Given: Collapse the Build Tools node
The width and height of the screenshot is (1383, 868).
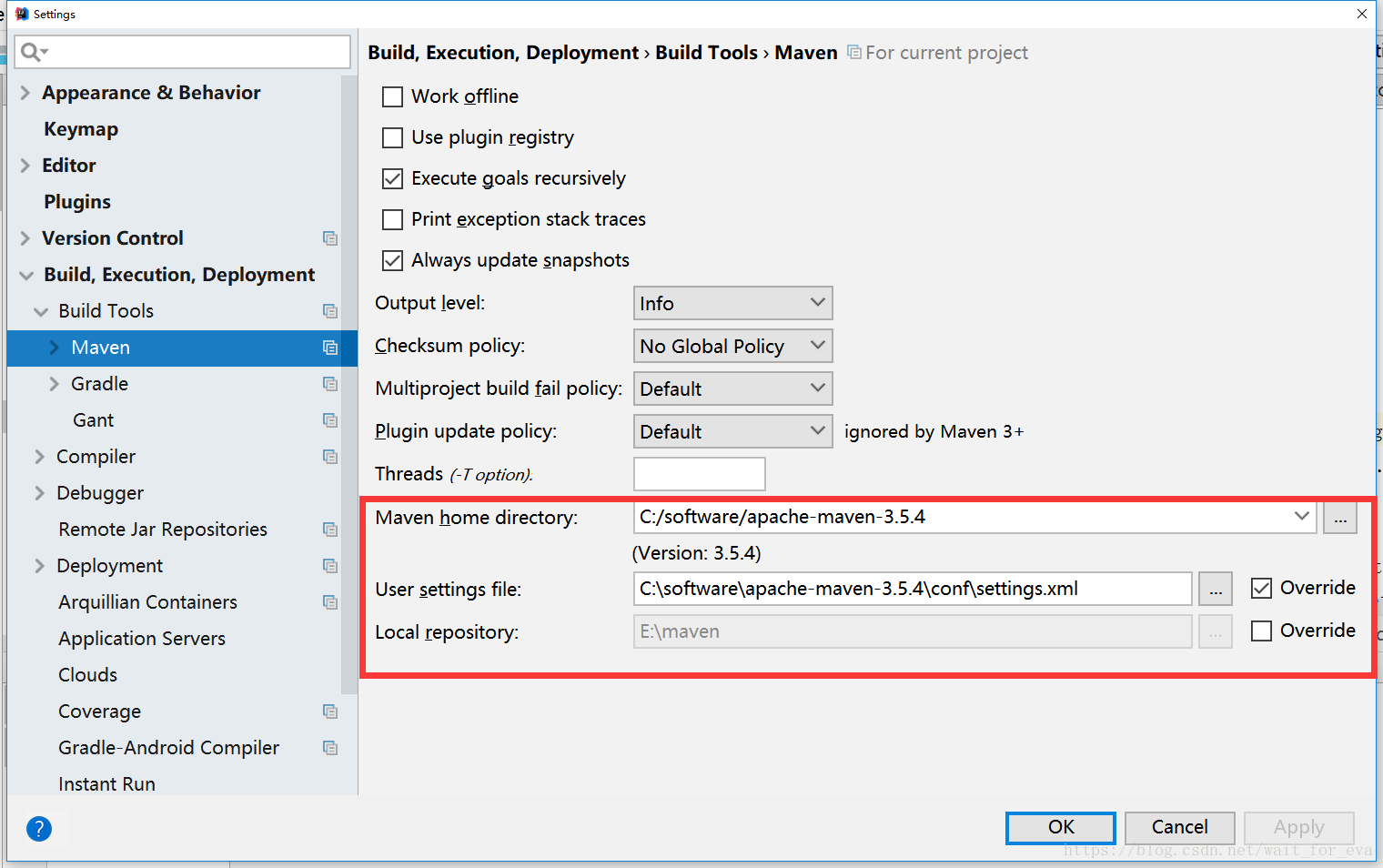Looking at the screenshot, I should [x=41, y=311].
